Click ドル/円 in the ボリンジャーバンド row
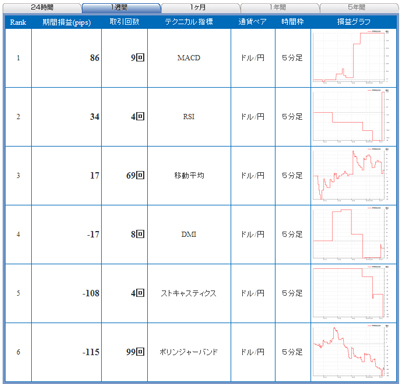 (252, 352)
